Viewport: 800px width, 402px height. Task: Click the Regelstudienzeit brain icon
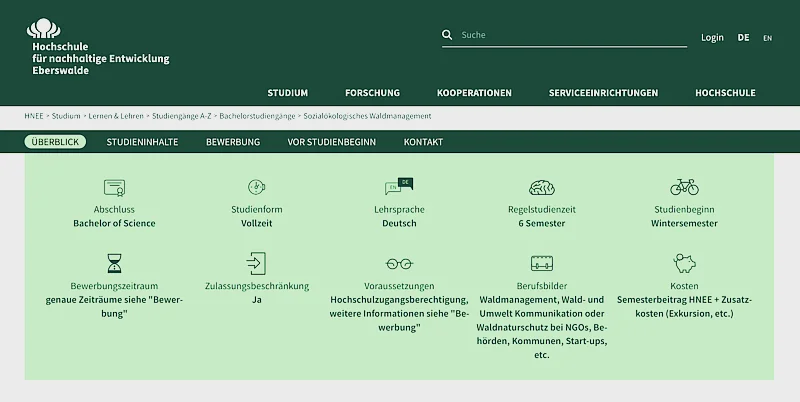(542, 187)
